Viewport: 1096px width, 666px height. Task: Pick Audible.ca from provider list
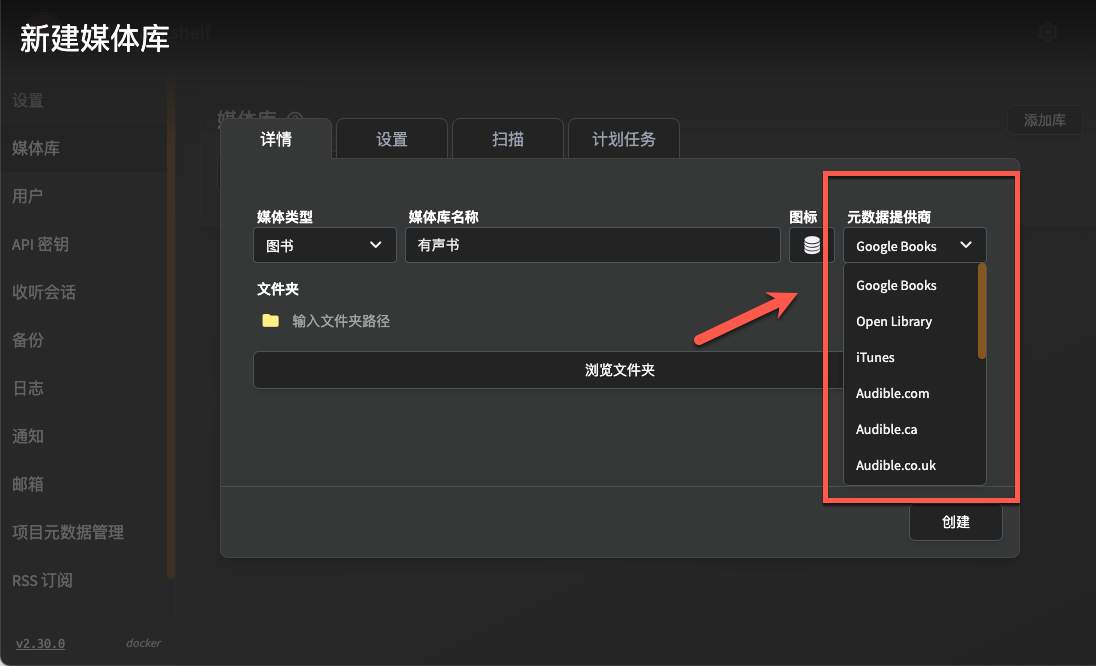point(910,429)
